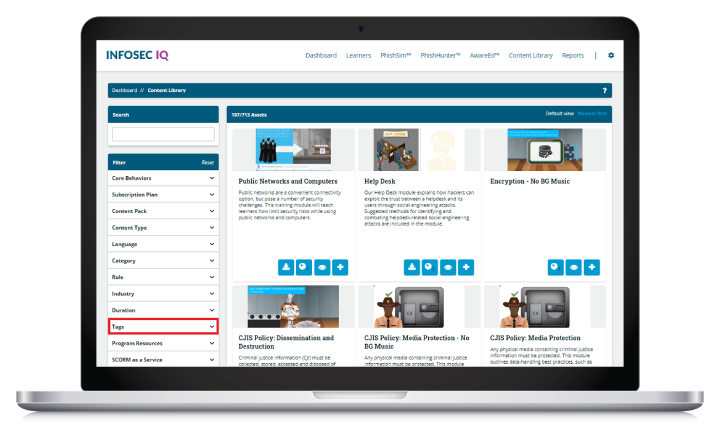Sort assets by Newest first
This screenshot has height=428, width=720.
(x=592, y=115)
